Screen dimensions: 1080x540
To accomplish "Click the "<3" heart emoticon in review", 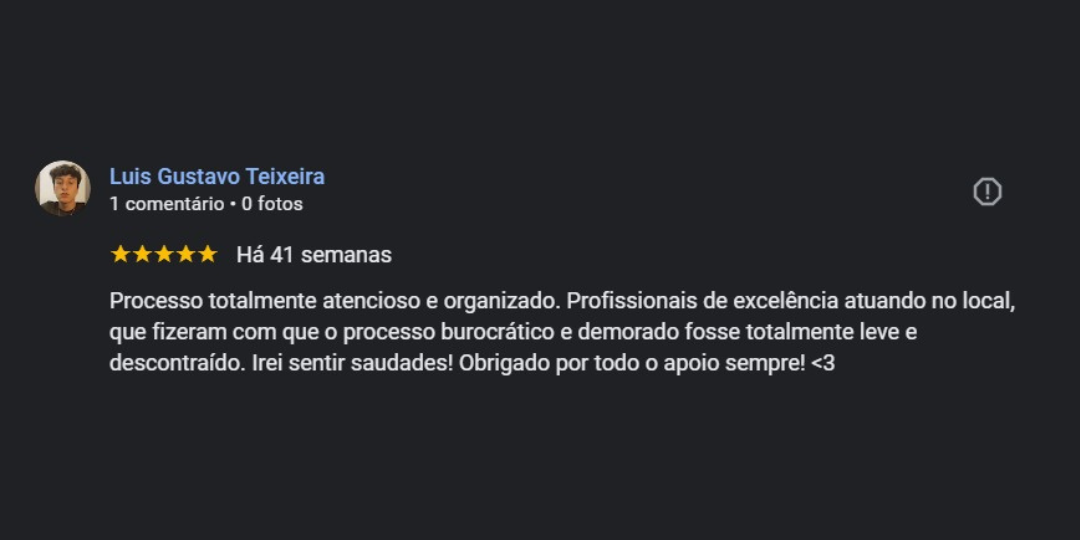I will [823, 363].
